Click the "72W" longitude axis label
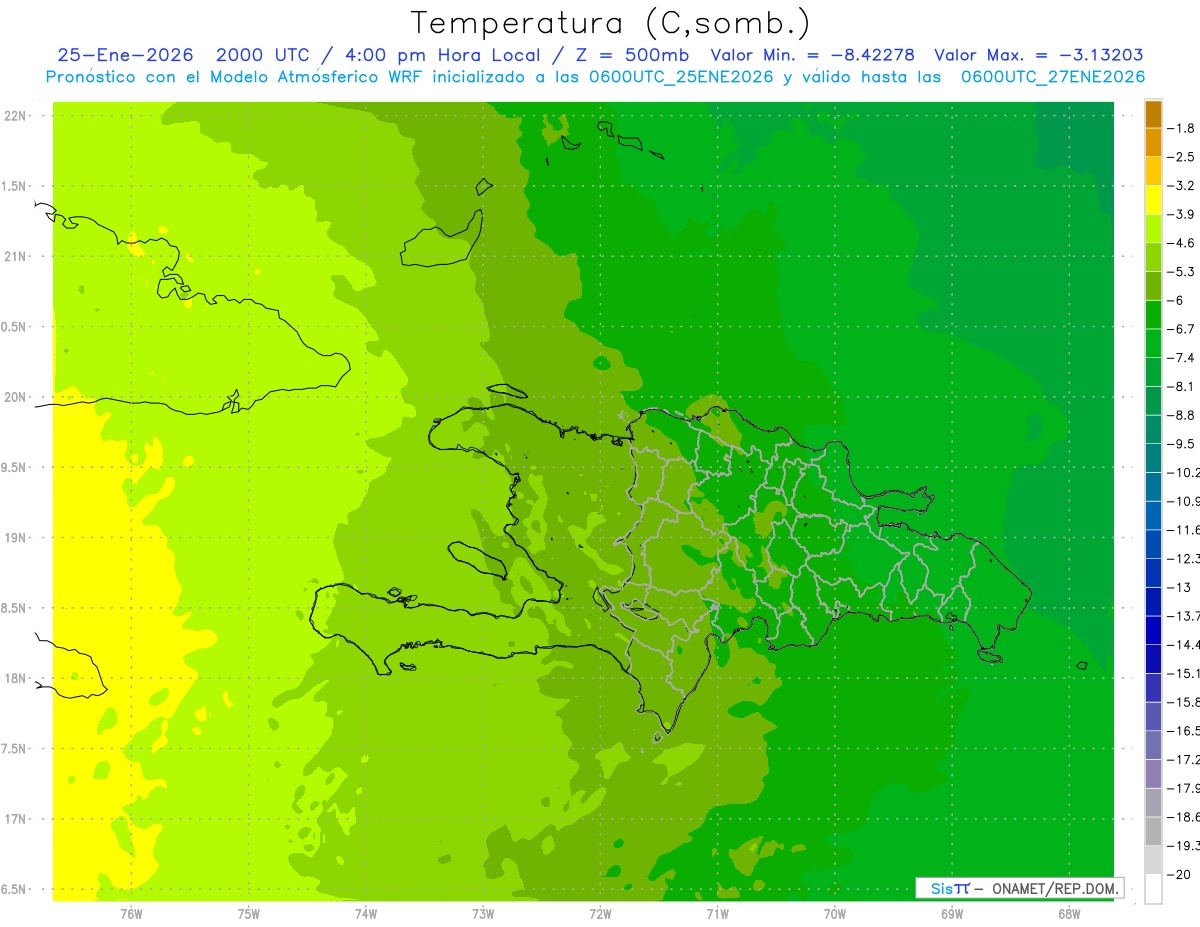 pyautogui.click(x=600, y=913)
